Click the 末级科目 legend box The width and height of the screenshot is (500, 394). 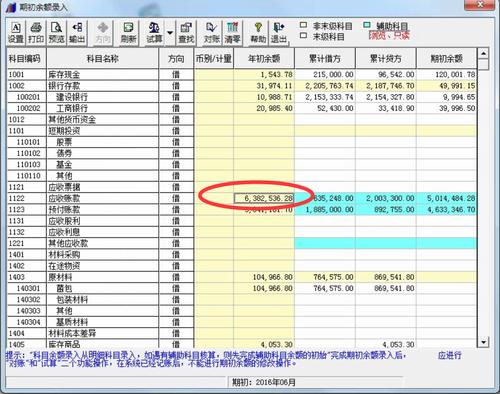tap(303, 35)
